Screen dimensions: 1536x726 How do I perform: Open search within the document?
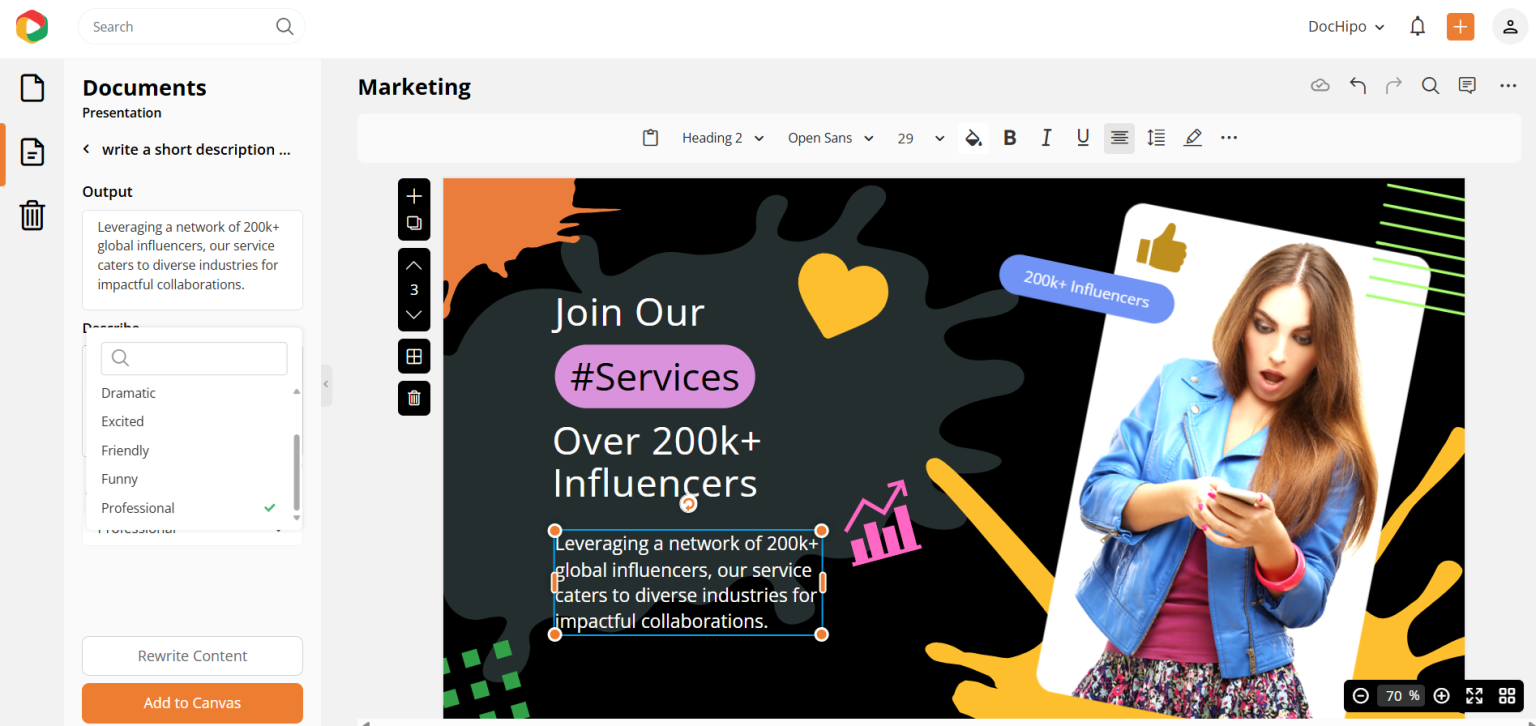click(x=1429, y=85)
